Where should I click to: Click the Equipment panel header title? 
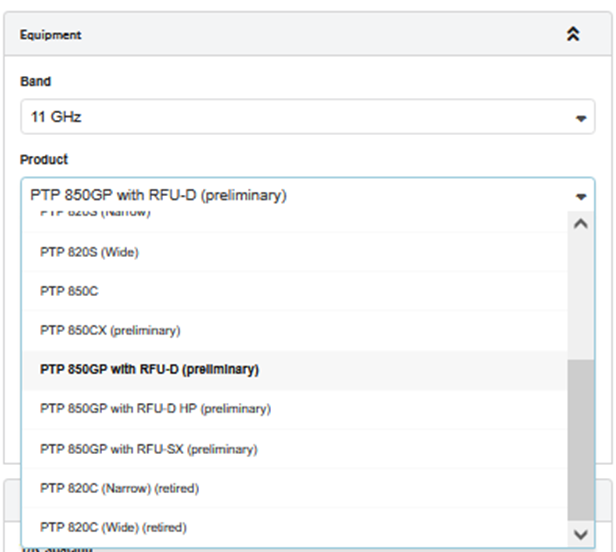click(51, 35)
